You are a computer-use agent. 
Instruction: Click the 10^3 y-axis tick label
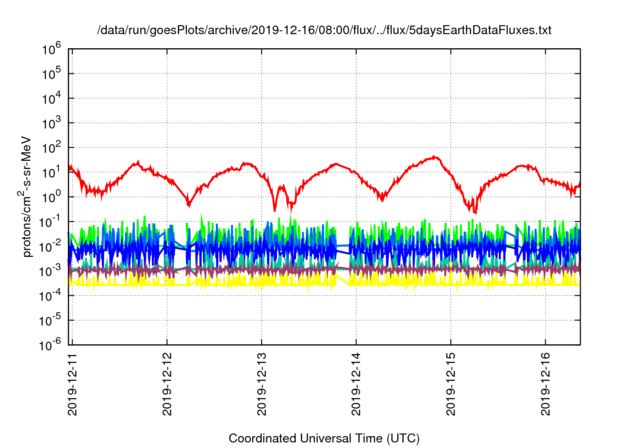(51, 123)
